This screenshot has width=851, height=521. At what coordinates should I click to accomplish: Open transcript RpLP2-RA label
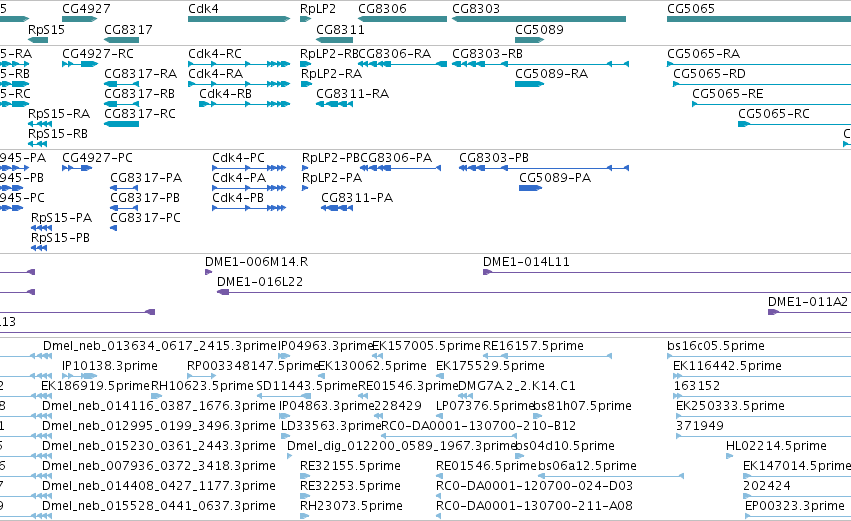[x=332, y=74]
